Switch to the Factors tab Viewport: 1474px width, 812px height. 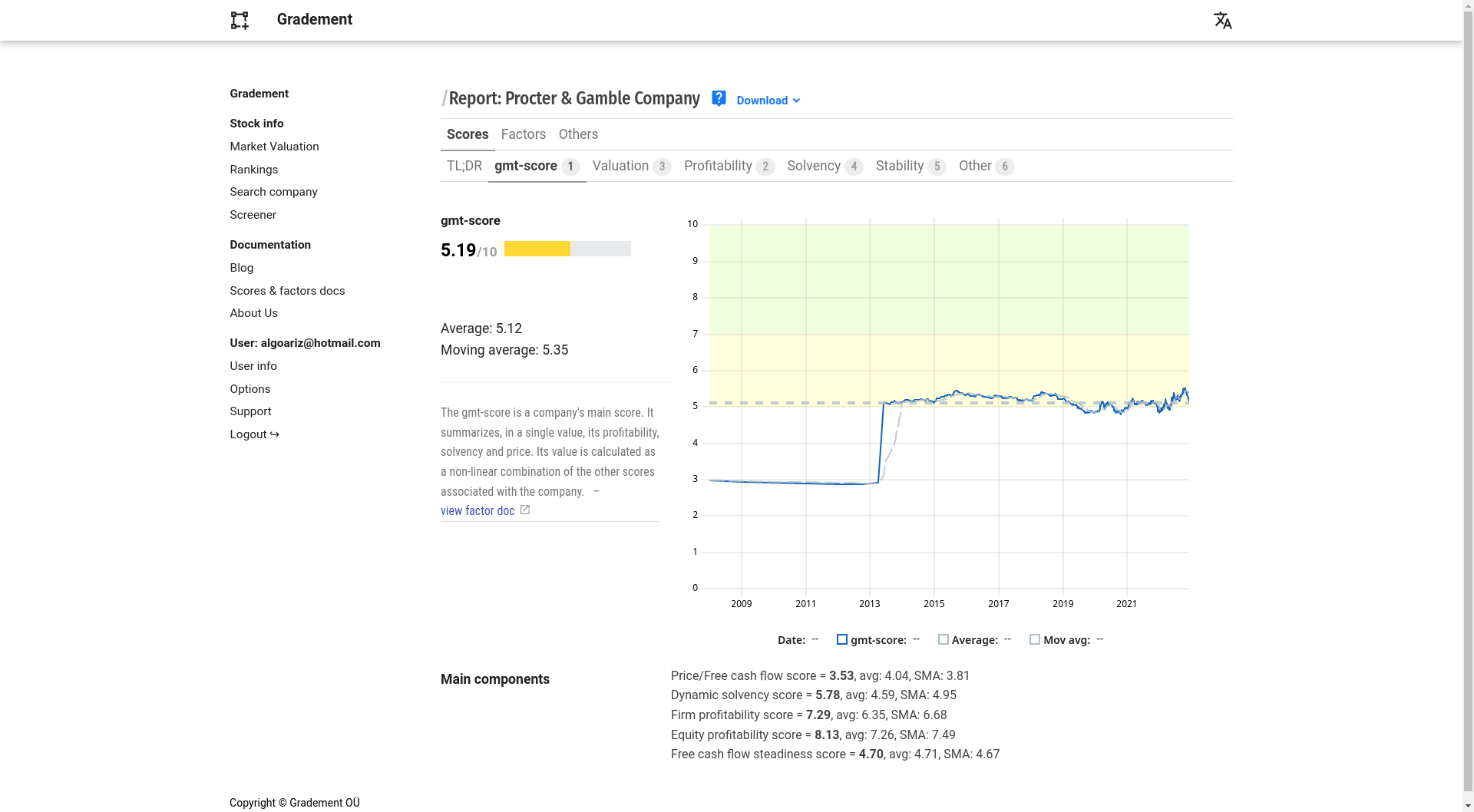click(524, 134)
